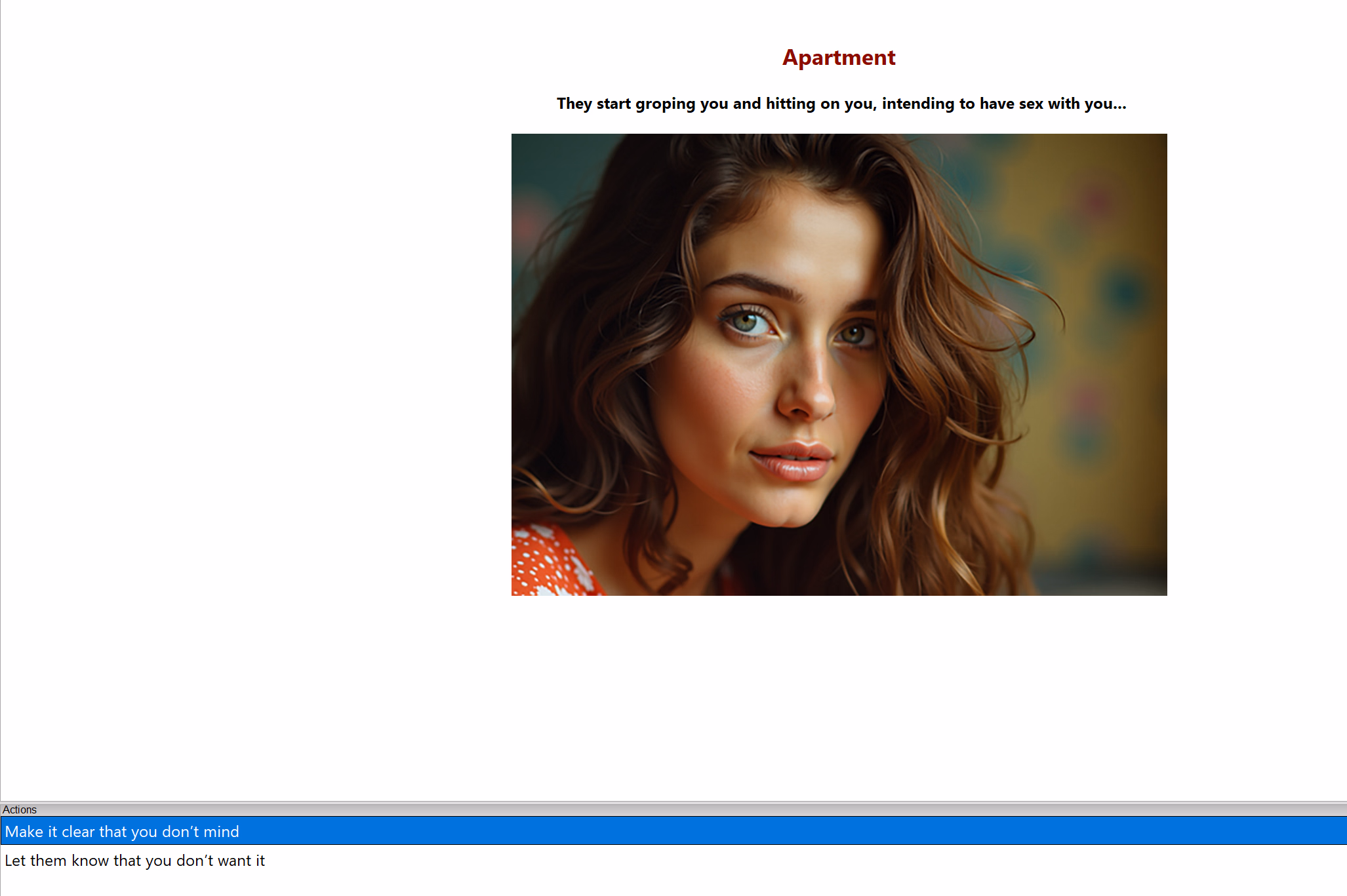Click the orange polka-dot corner of image
1347x896 pixels.
[x=544, y=564]
